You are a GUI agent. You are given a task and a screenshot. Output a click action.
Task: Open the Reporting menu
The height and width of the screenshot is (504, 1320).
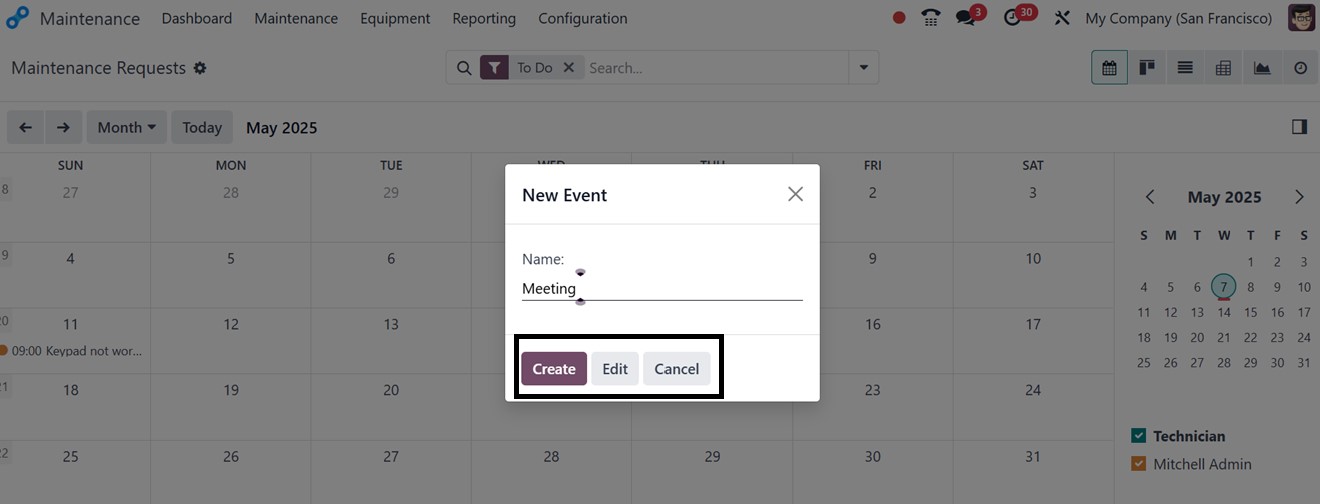484,18
